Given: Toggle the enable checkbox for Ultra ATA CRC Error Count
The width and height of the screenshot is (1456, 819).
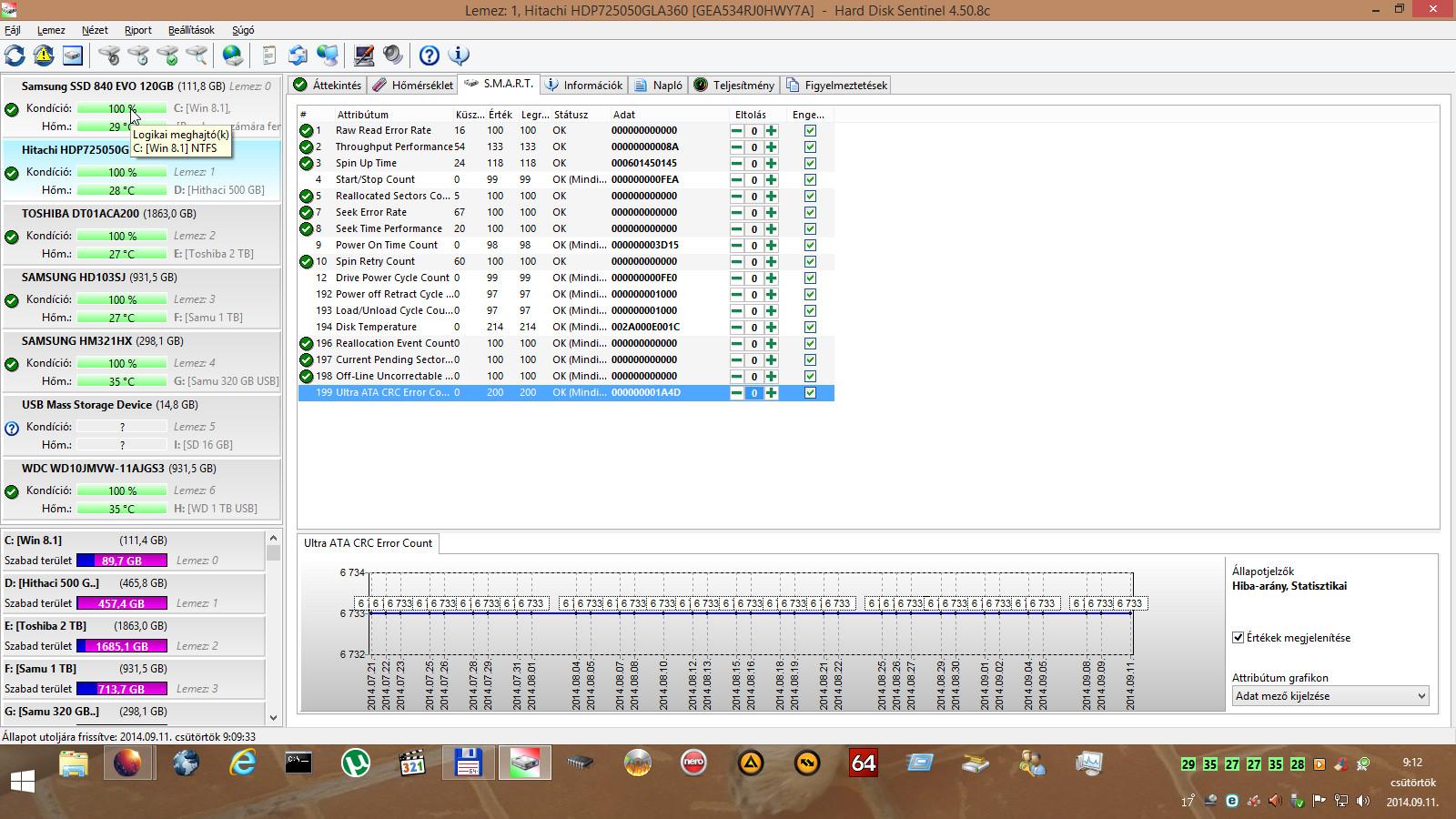Looking at the screenshot, I should (x=810, y=393).
